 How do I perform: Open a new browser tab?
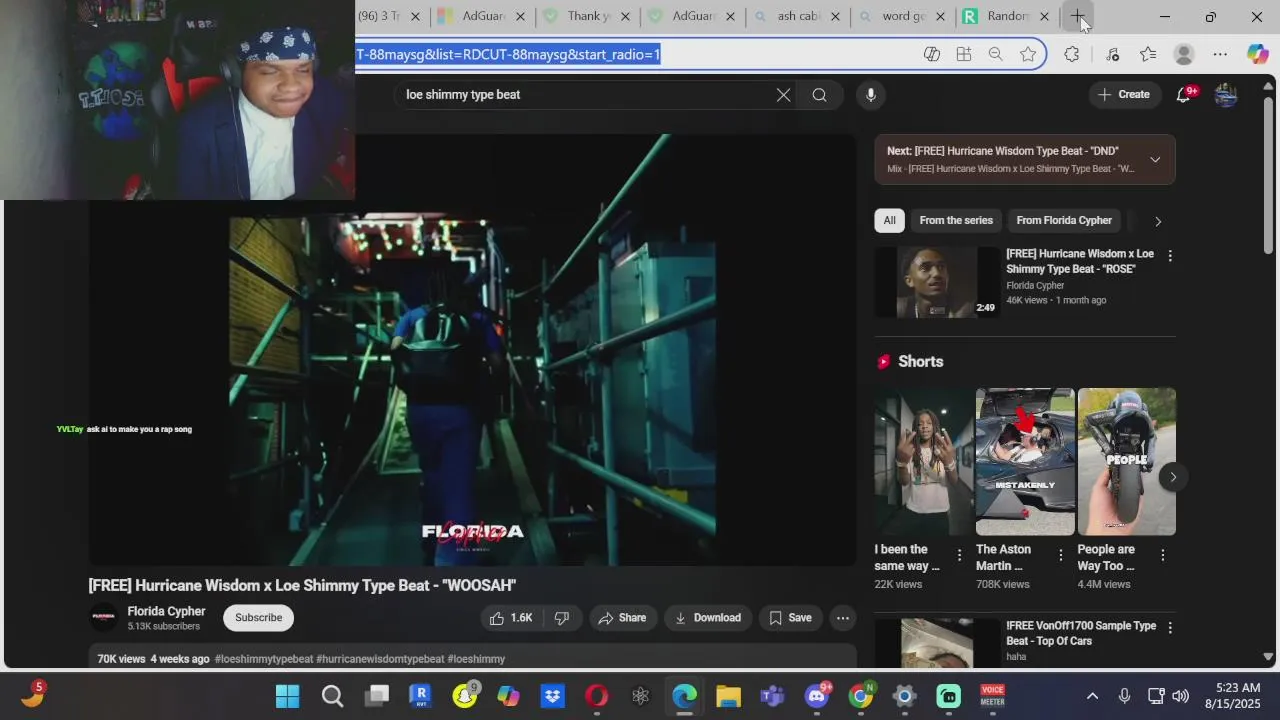pos(1078,17)
